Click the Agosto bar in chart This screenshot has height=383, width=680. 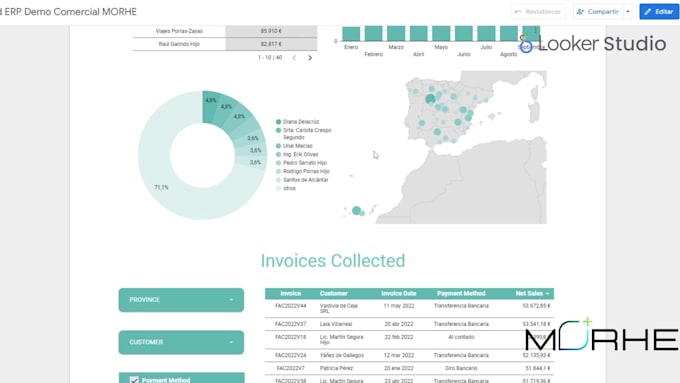tap(509, 34)
